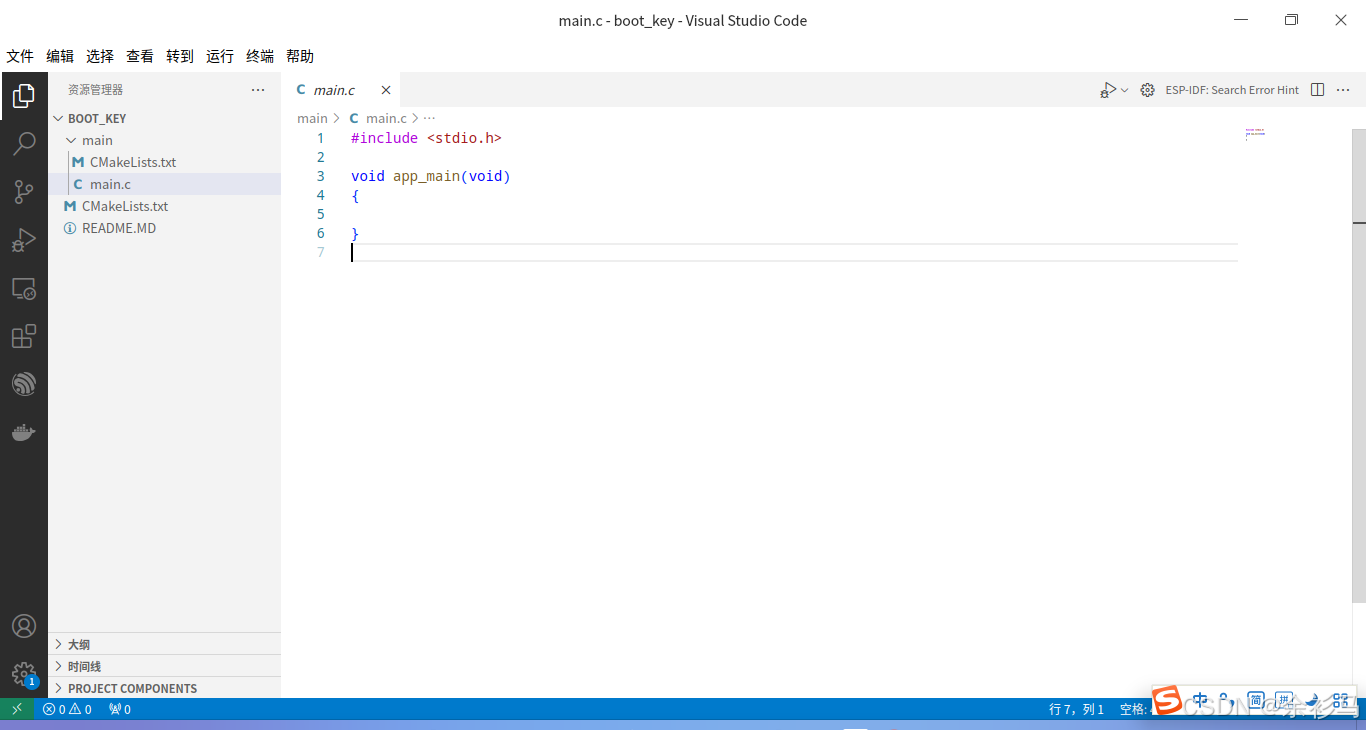The height and width of the screenshot is (730, 1366).
Task: Open the ESP-IDF Espressif explorer icon
Action: coord(24,384)
